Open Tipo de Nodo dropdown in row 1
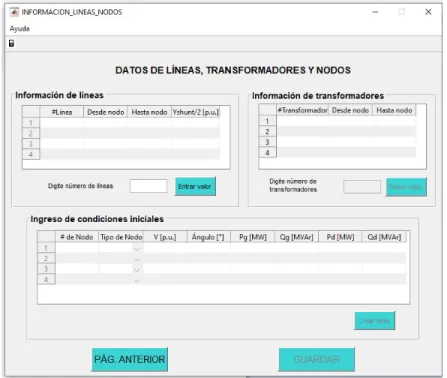This screenshot has height=378, width=447. coord(137,249)
